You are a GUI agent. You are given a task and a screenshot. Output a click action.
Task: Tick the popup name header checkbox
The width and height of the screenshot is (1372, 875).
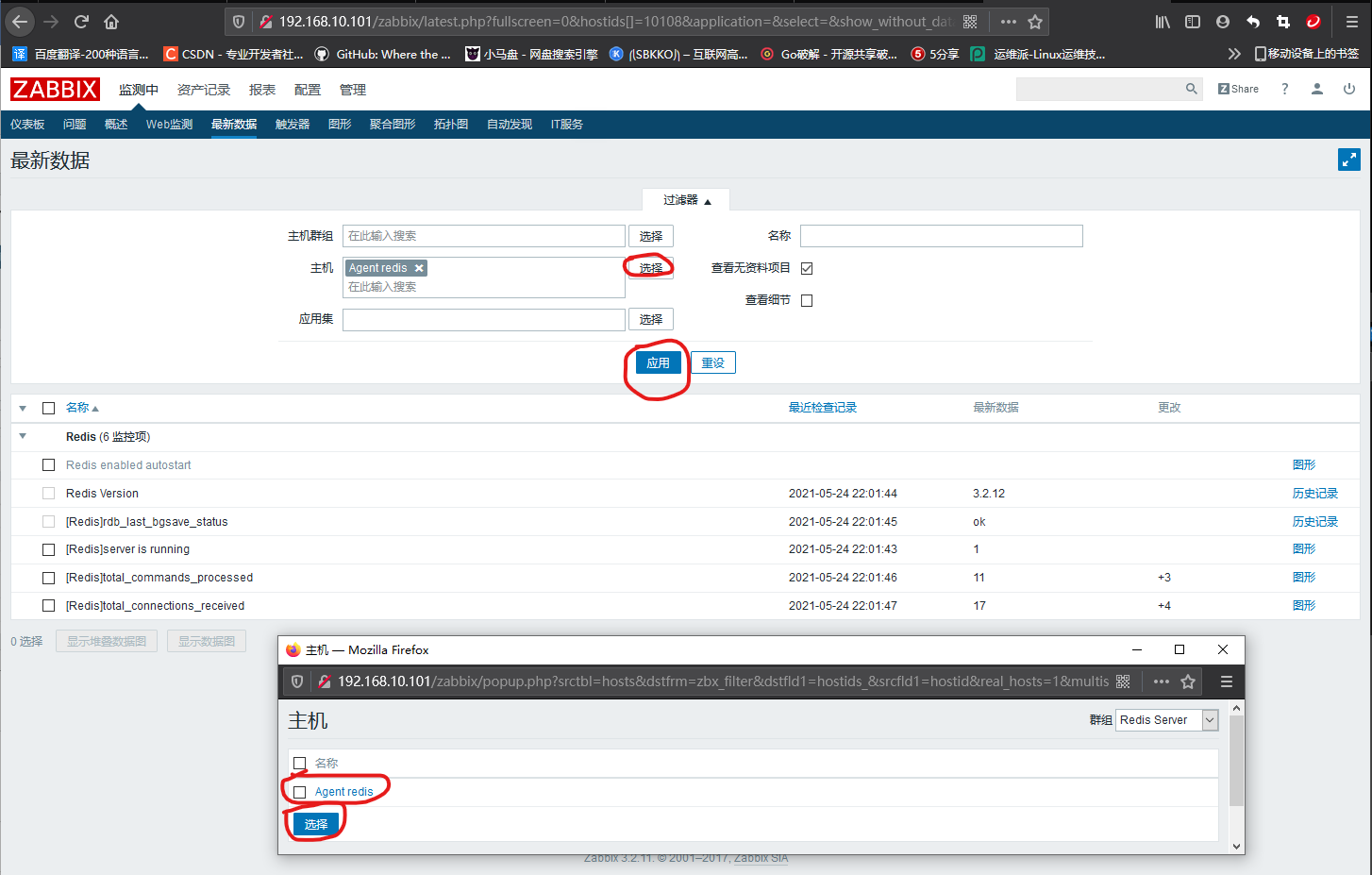[300, 763]
